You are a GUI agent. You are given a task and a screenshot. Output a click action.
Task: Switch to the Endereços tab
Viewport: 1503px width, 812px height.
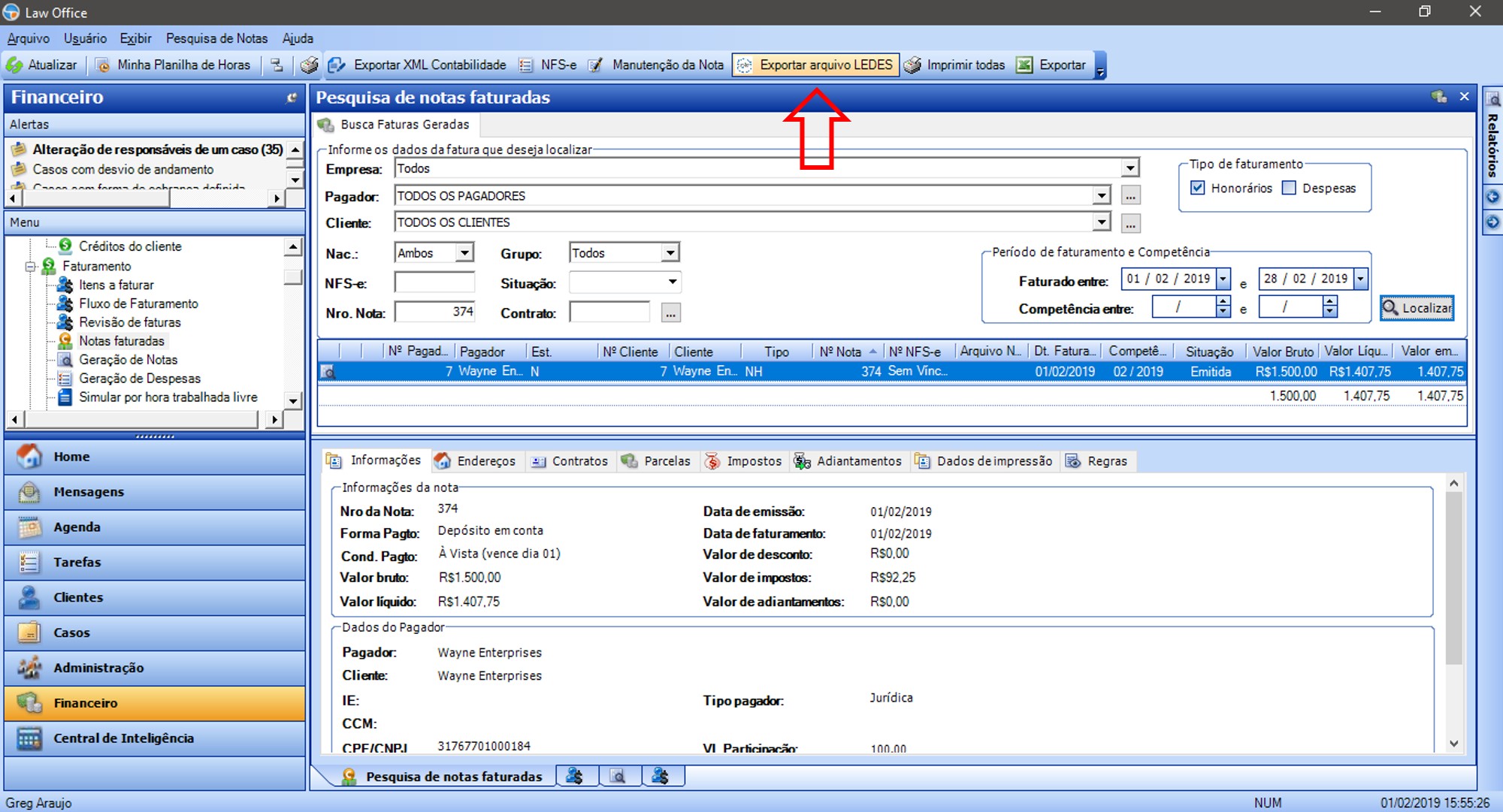point(476,461)
